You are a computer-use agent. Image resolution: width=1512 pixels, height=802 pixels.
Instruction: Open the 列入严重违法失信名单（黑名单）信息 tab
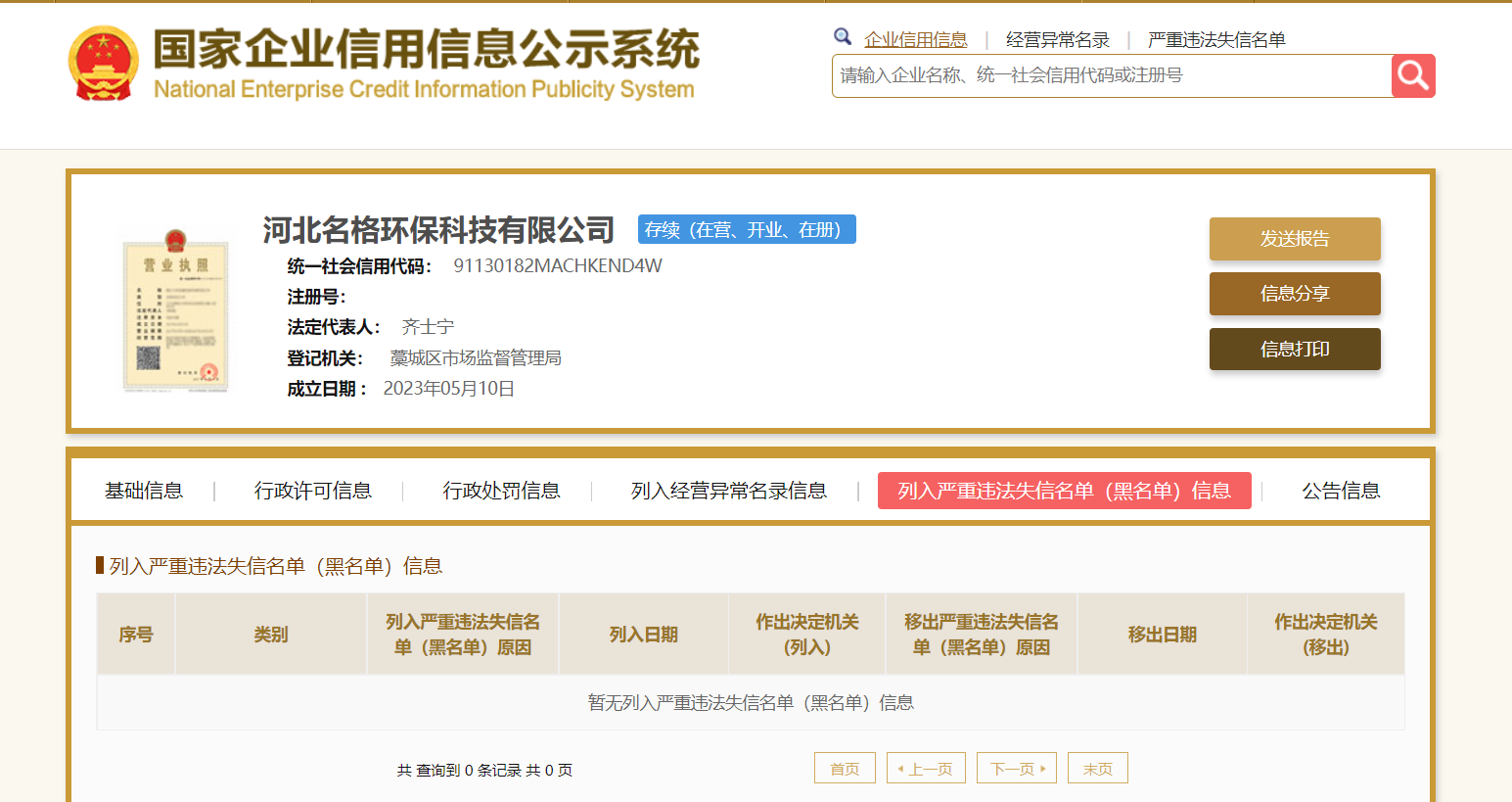point(1065,491)
